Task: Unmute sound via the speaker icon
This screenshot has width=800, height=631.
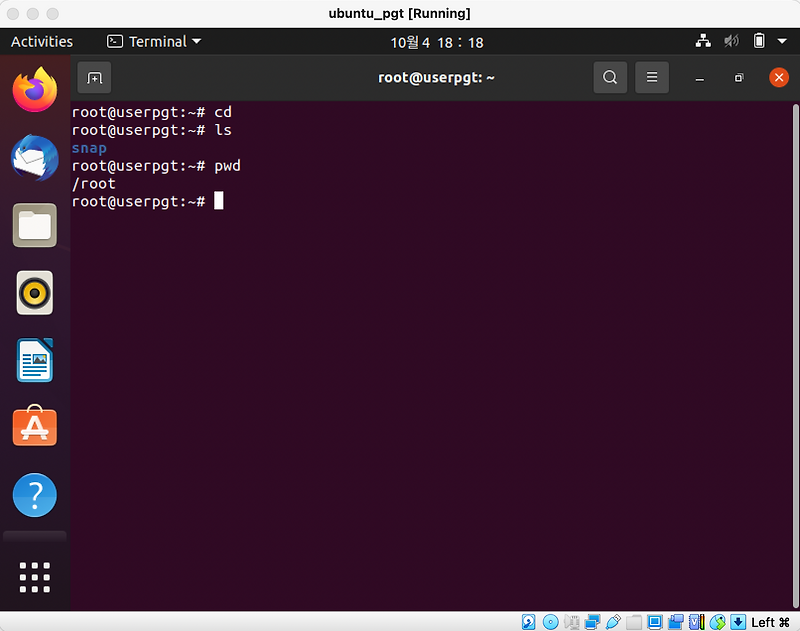Action: pos(731,41)
